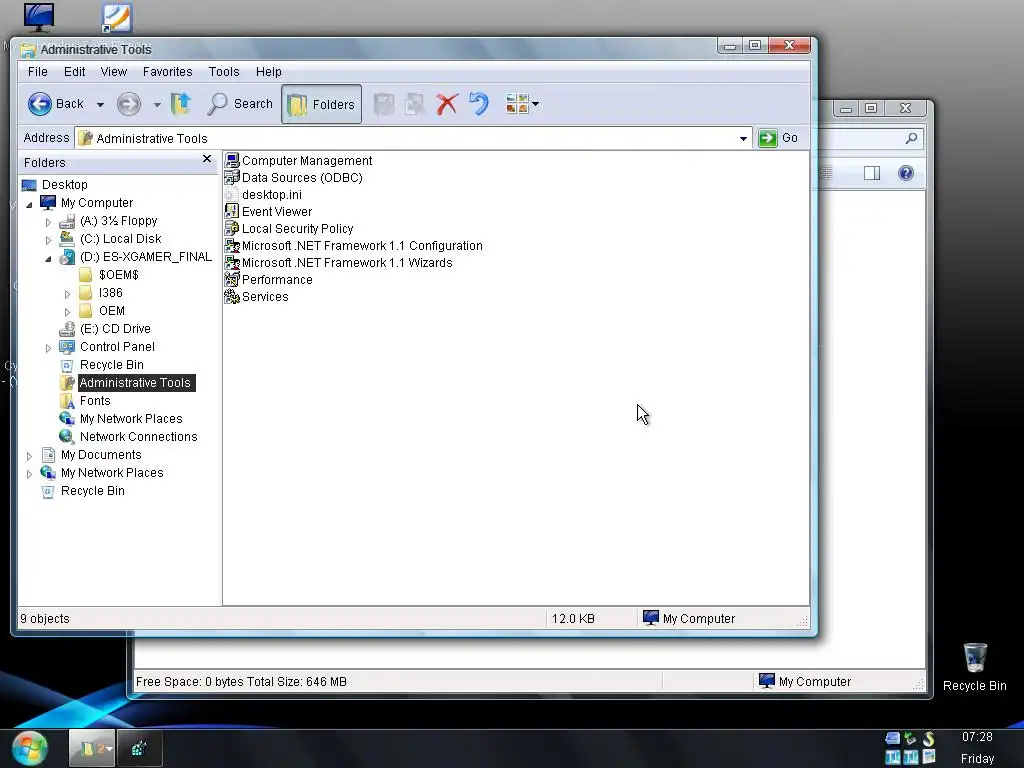Click the folder taskbar button
1024x768 pixels.
[92, 748]
